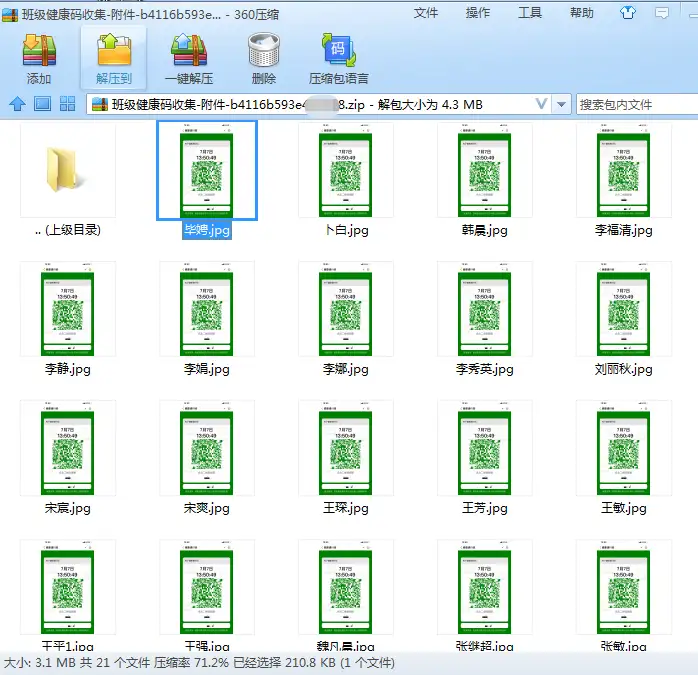This screenshot has width=698, height=675.
Task: Click the 一键解压 (One-click extract) icon
Action: [x=189, y=50]
